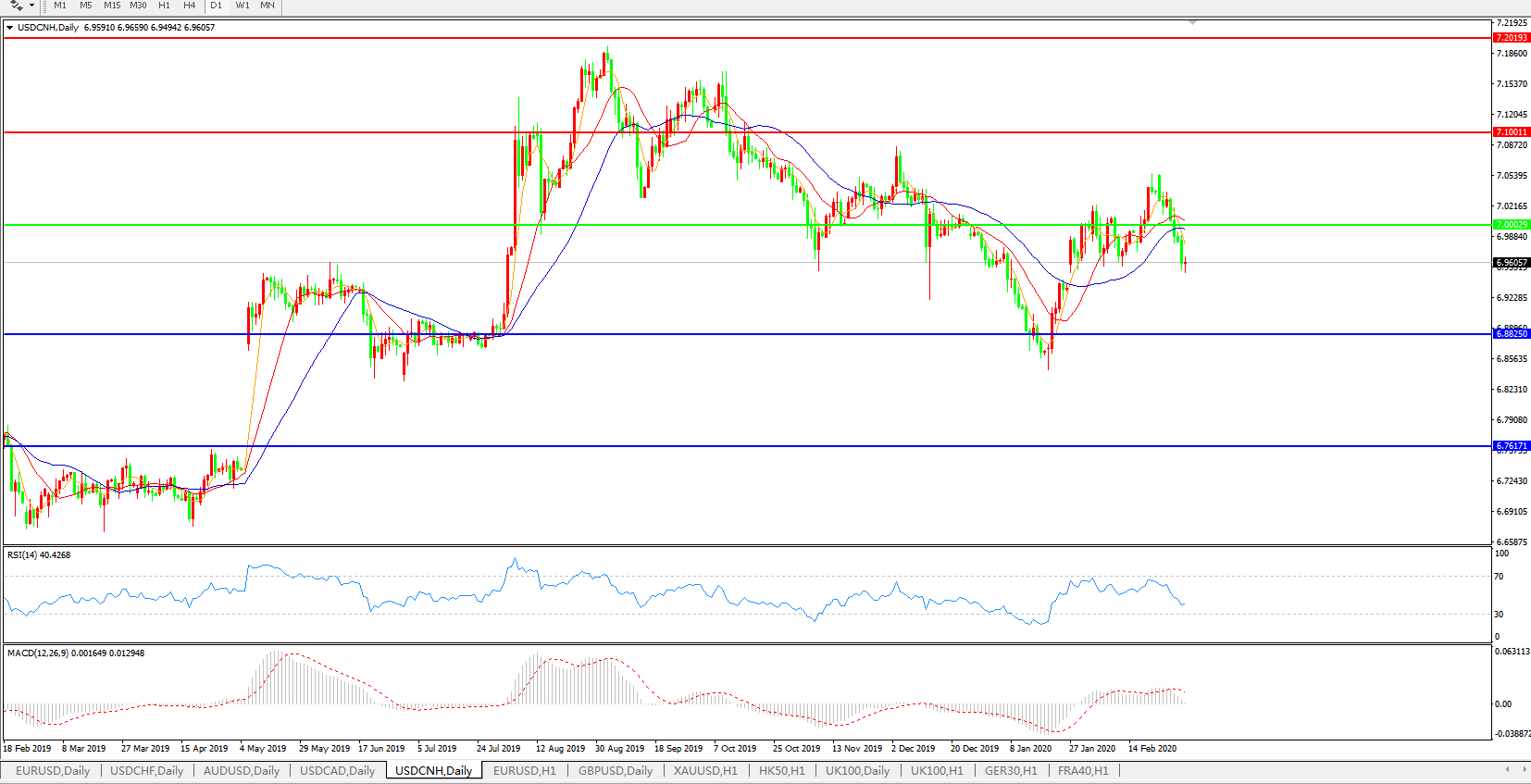The height and width of the screenshot is (784, 1531).
Task: Choose the MN monthly timeframe
Action: click(x=268, y=6)
